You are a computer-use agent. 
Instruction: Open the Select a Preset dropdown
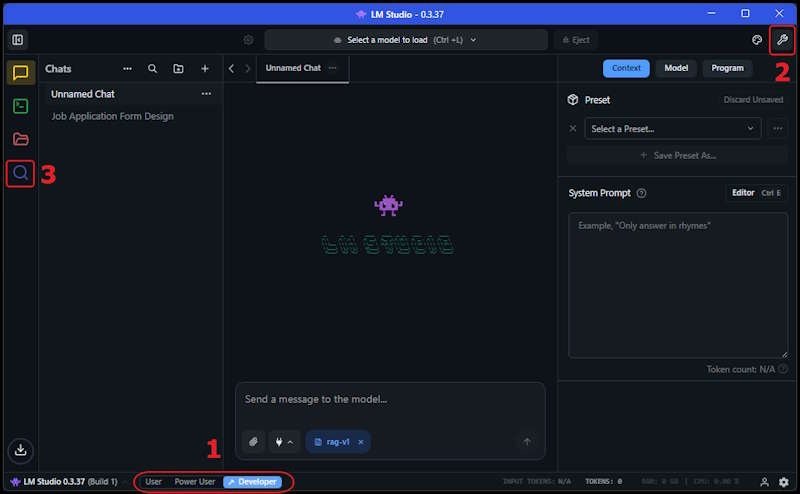coord(672,129)
